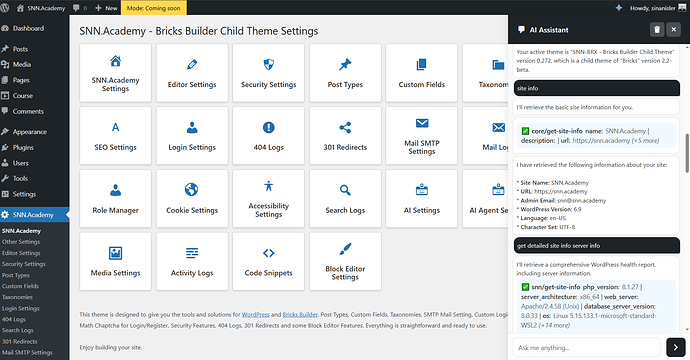
Task: Open 404 Logs submenu item
Action: coord(14,320)
